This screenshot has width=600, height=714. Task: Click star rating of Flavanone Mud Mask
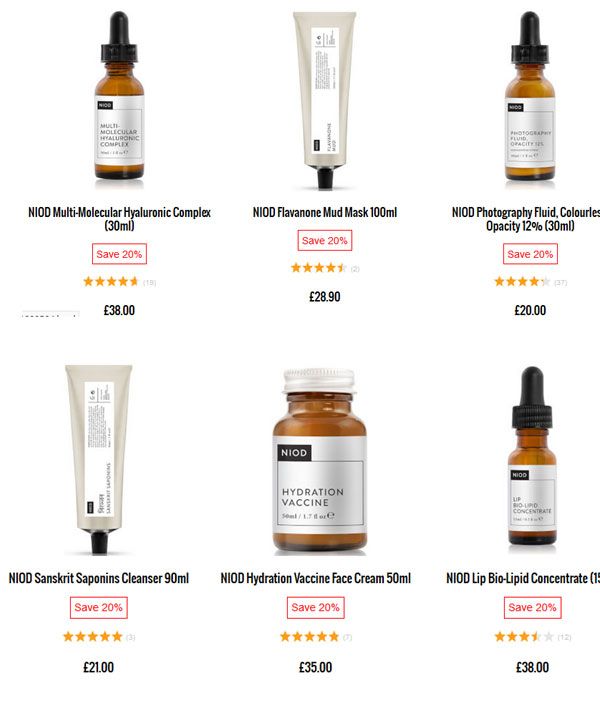319,268
